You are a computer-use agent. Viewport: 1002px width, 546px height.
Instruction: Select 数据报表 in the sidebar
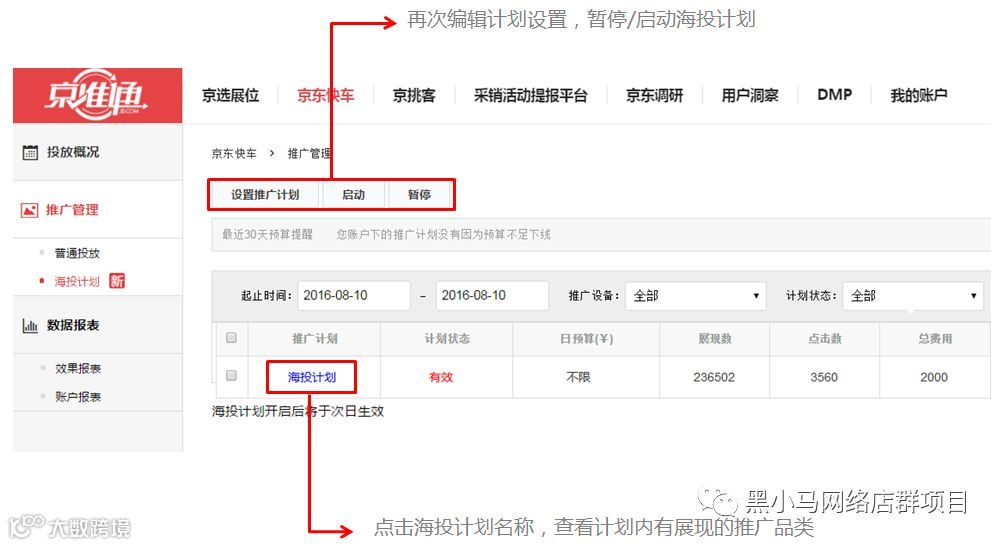73,325
